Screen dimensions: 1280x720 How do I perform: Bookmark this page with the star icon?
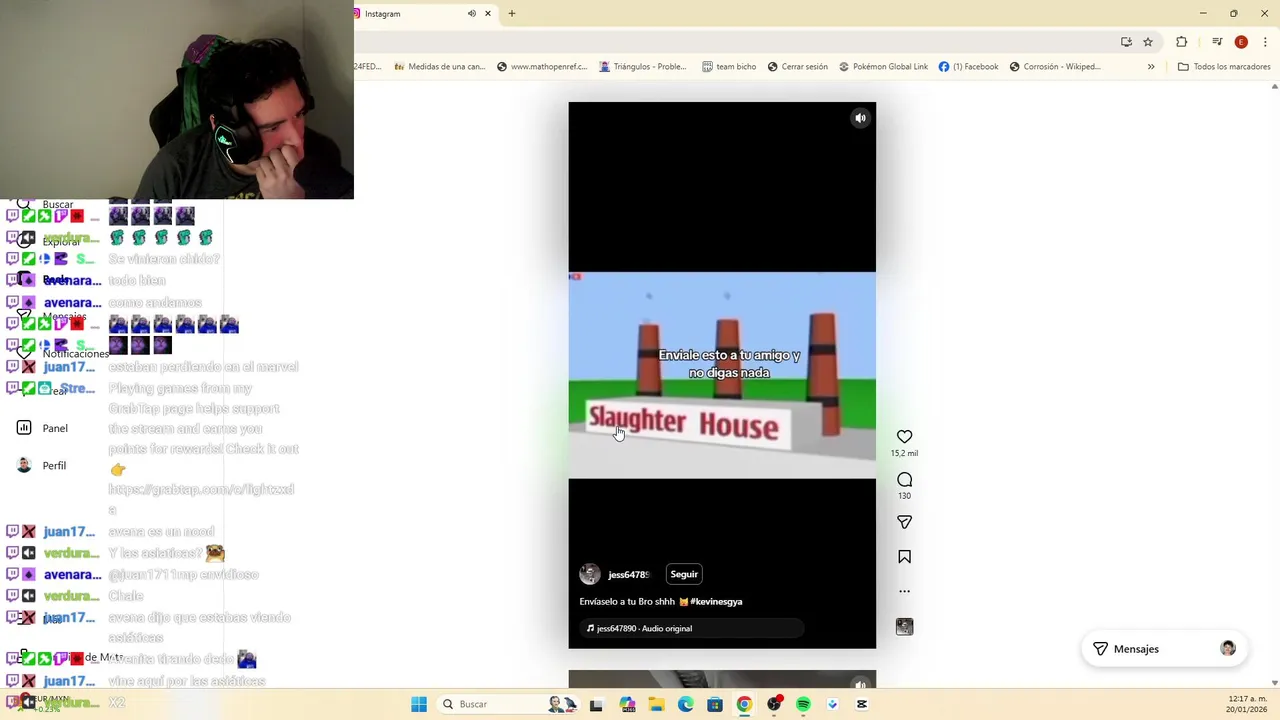click(1148, 42)
